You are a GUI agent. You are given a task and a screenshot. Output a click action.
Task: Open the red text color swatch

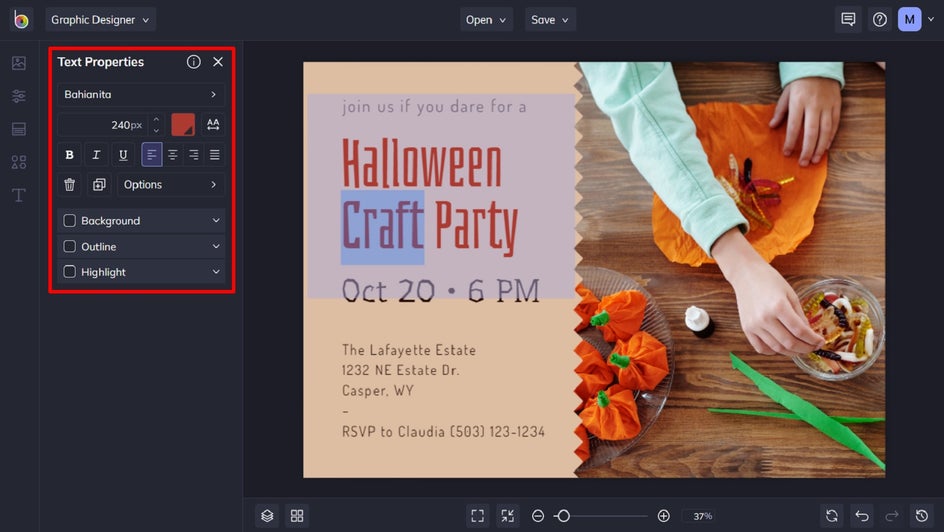(183, 125)
